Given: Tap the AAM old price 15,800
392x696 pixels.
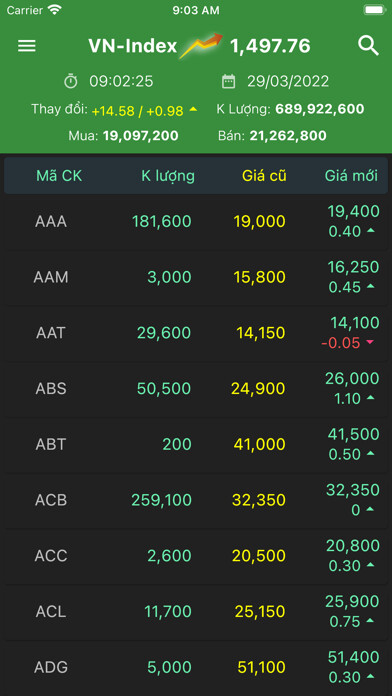Looking at the screenshot, I should point(260,277).
